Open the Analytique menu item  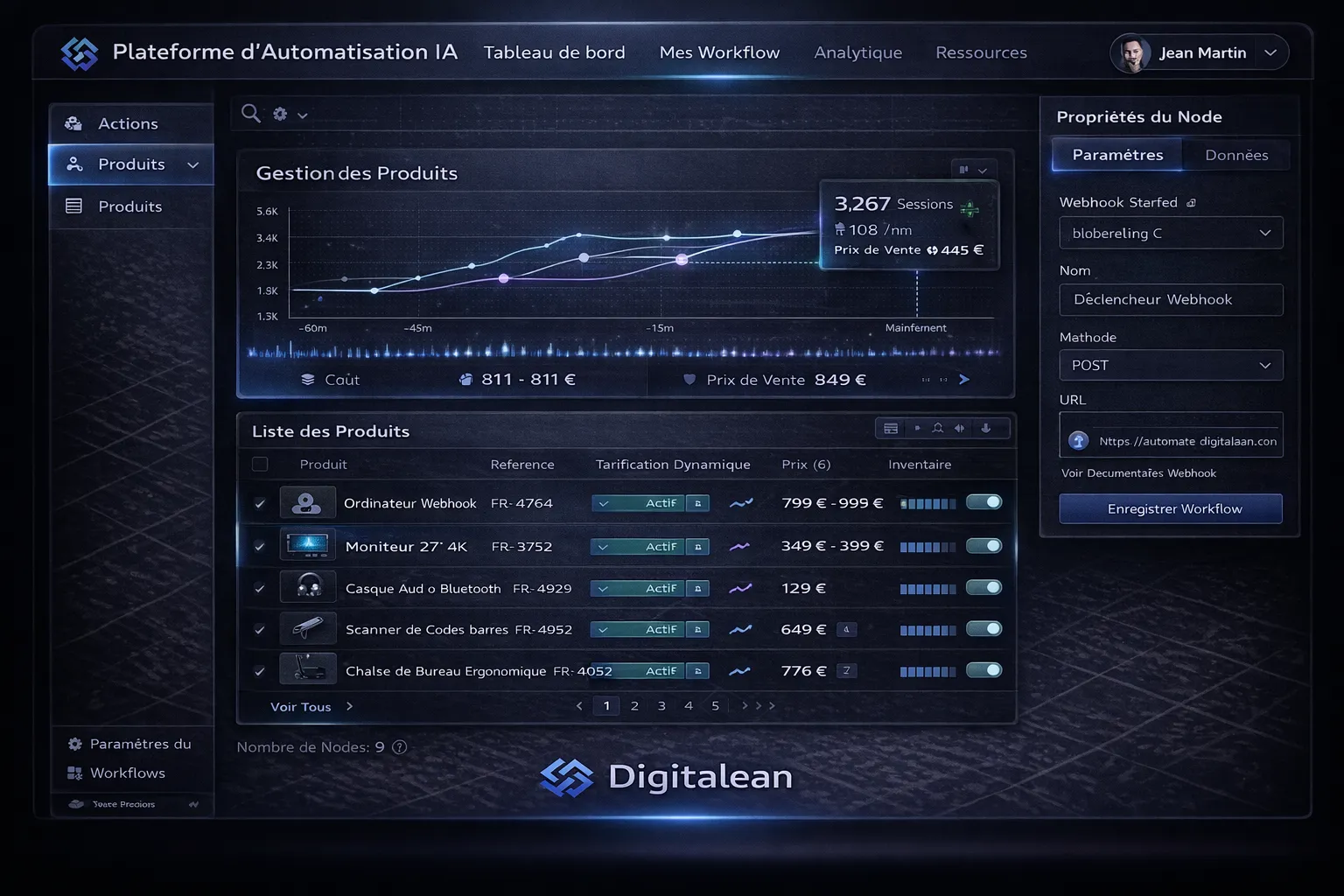pos(857,52)
